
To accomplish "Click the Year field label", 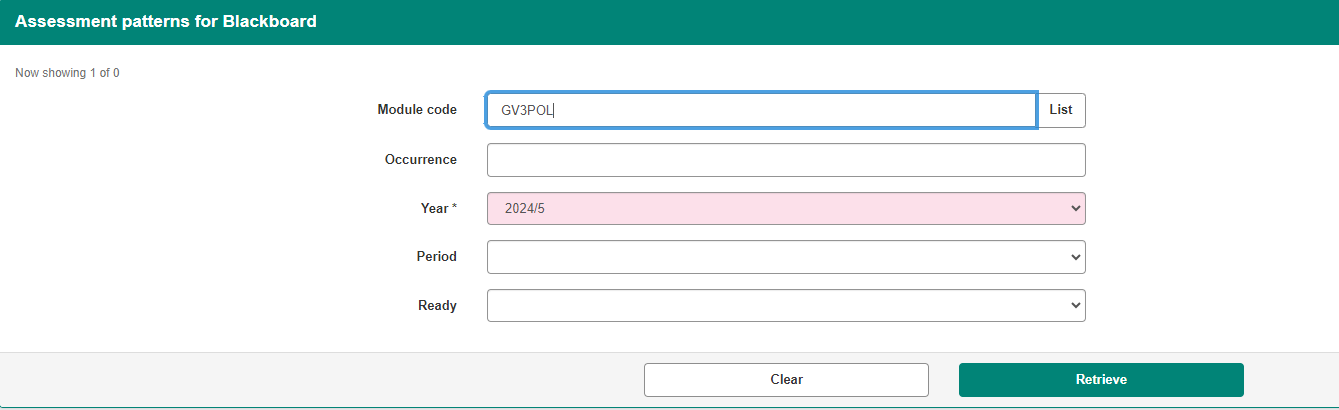I will point(439,208).
